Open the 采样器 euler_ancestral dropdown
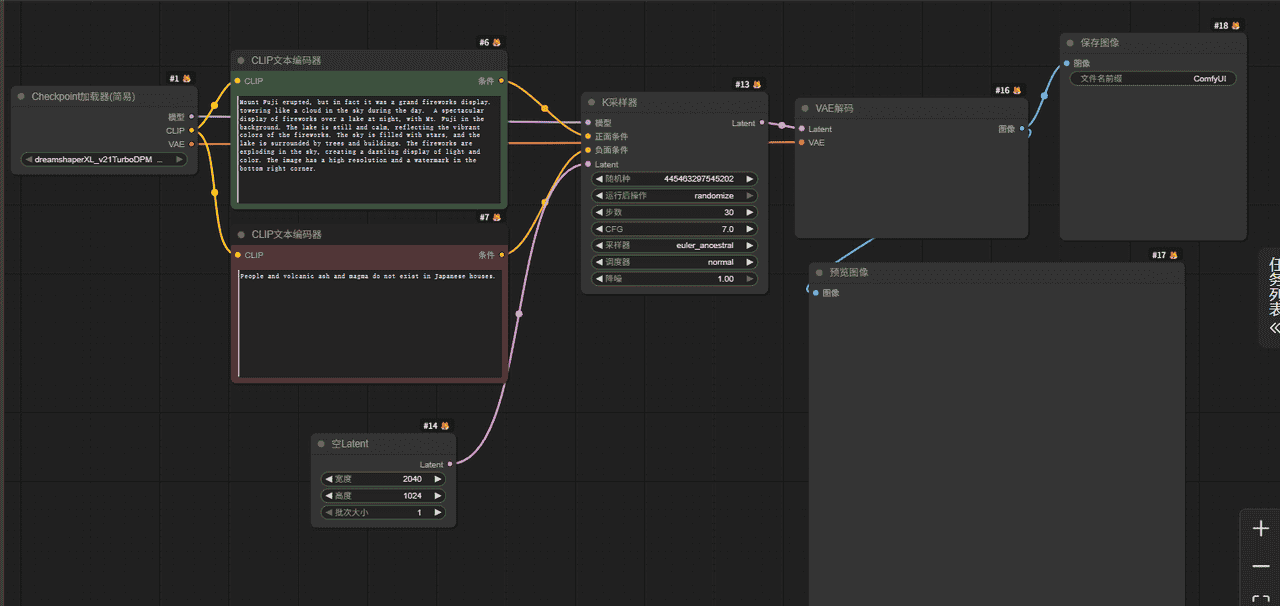 675,246
